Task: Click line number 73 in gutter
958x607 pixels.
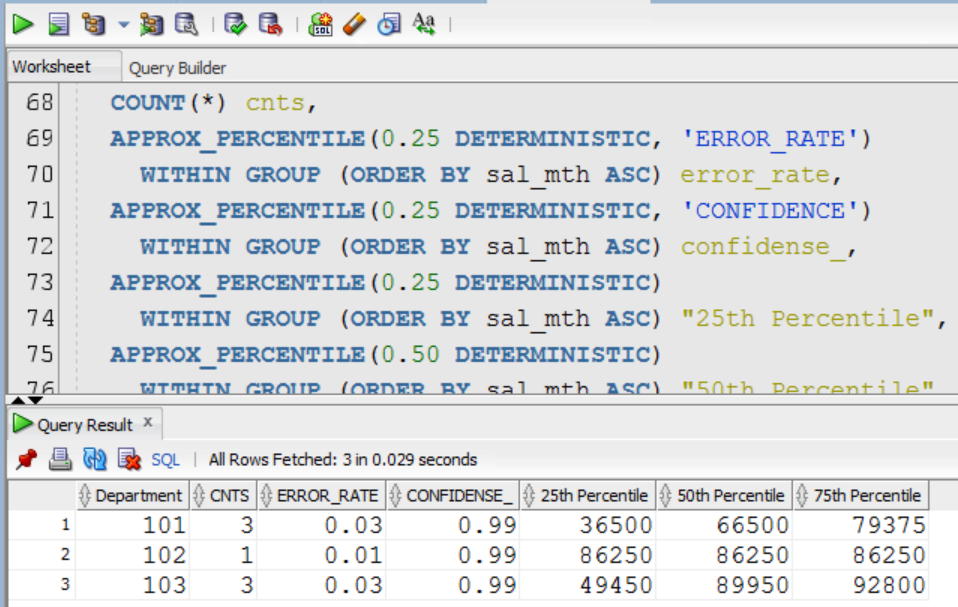Action: (39, 282)
